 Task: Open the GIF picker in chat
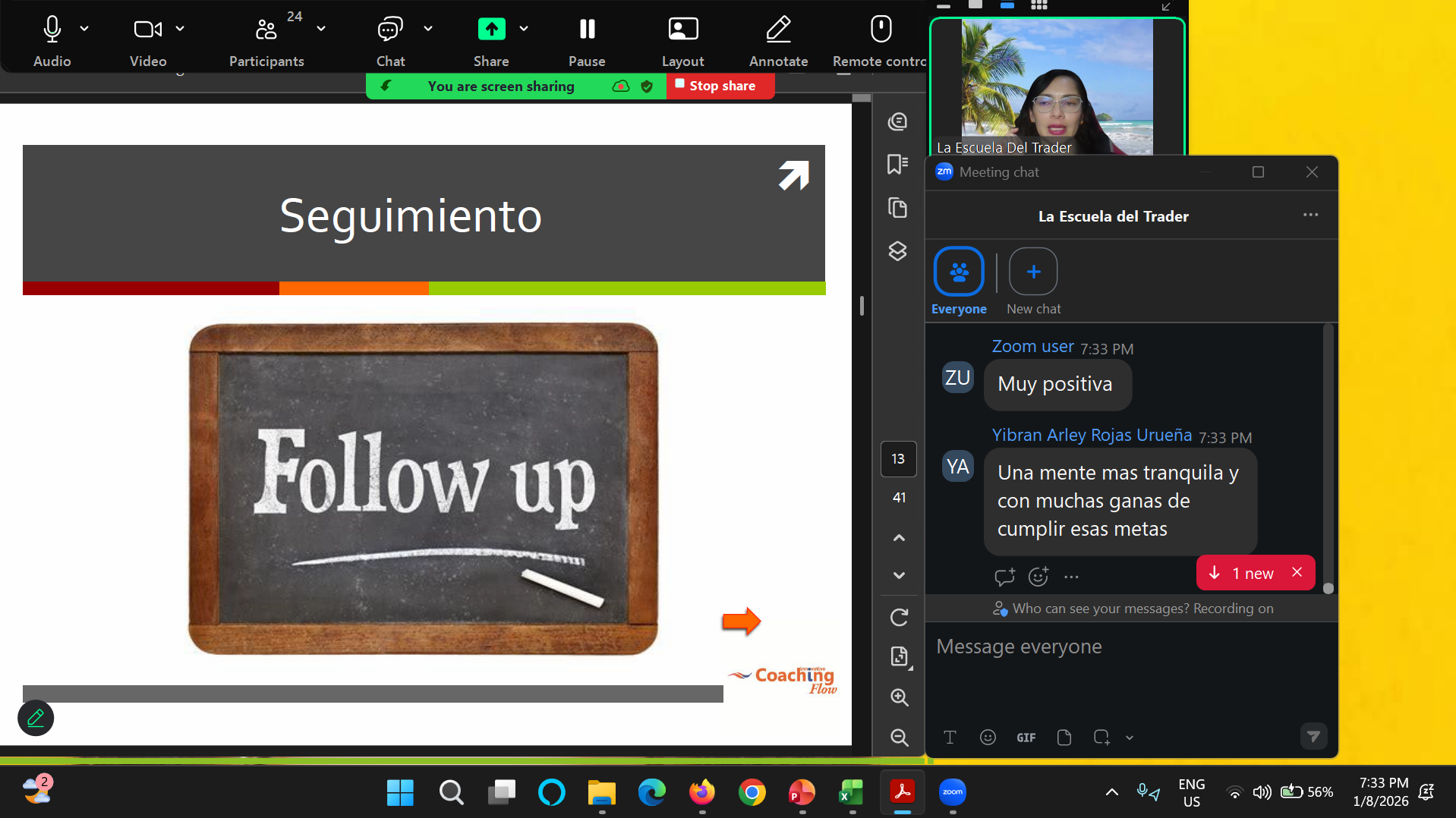click(1026, 738)
